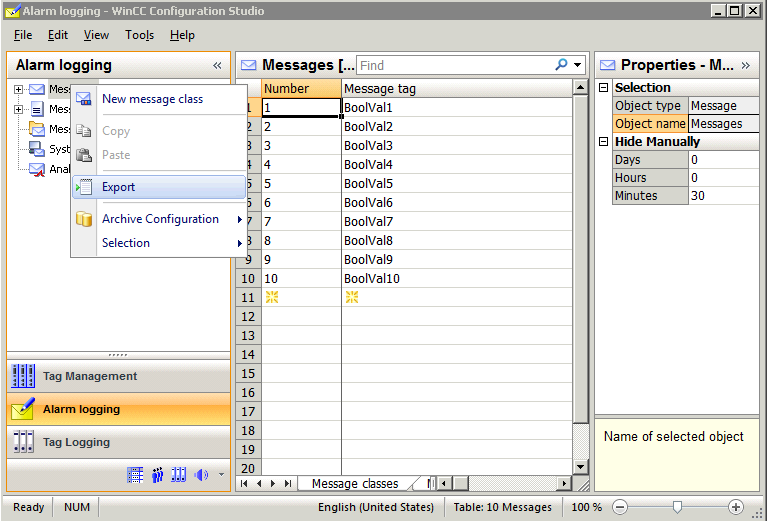767x521 pixels.
Task: Collapse the Alarm logging navigation pane
Action: pyautogui.click(x=217, y=65)
